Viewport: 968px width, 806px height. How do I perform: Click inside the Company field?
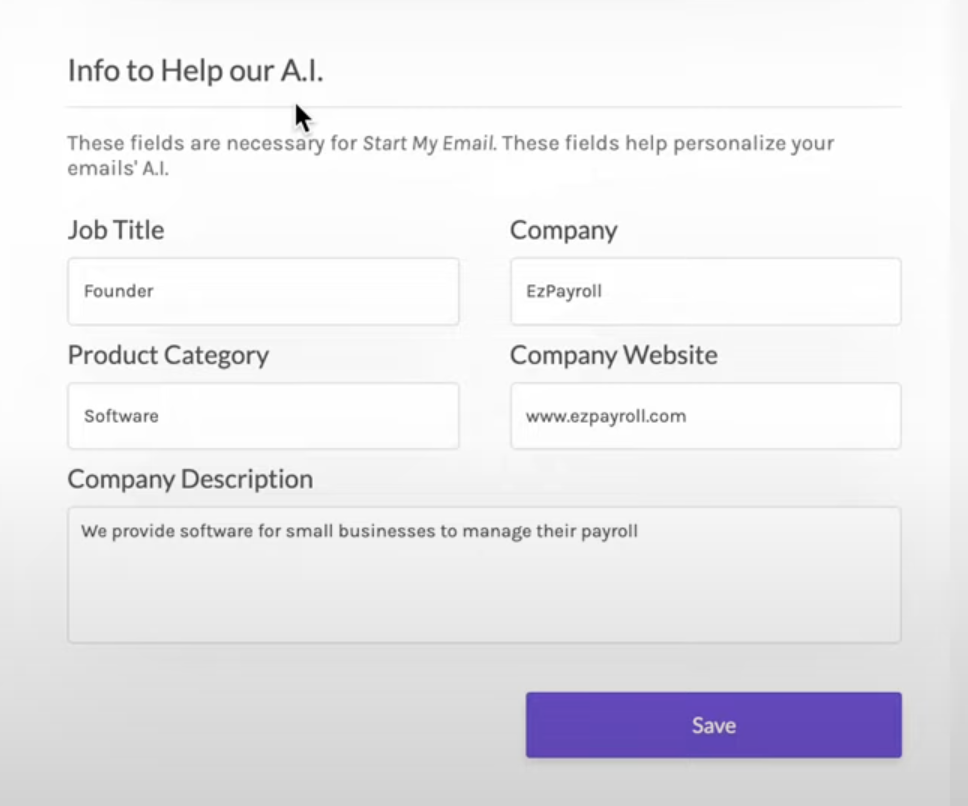tap(705, 291)
